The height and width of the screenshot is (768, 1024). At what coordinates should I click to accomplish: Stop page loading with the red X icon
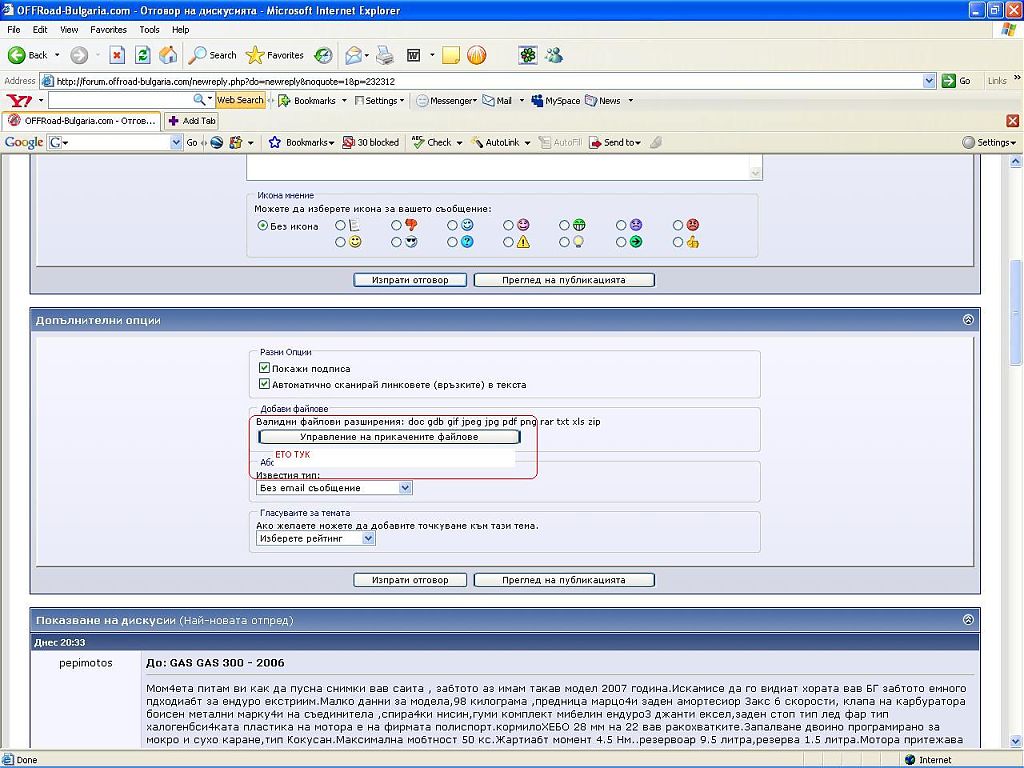pos(117,55)
